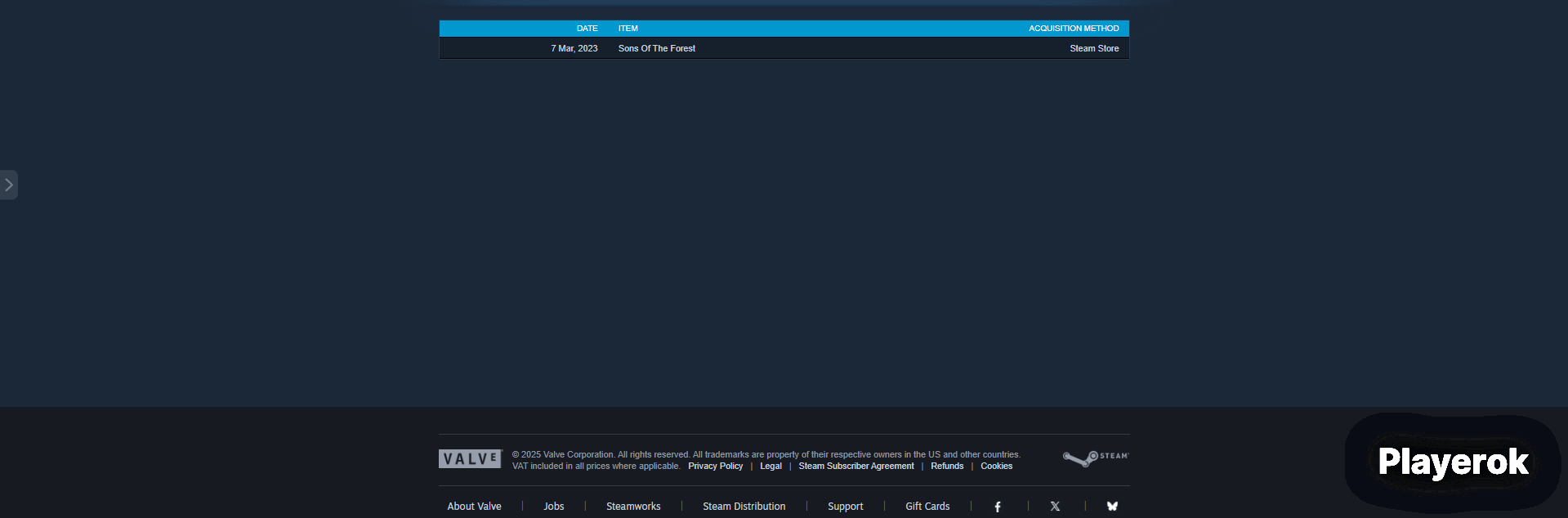Screen dimensions: 1568x518
Task: Click the DATE column header
Action: coord(587,29)
